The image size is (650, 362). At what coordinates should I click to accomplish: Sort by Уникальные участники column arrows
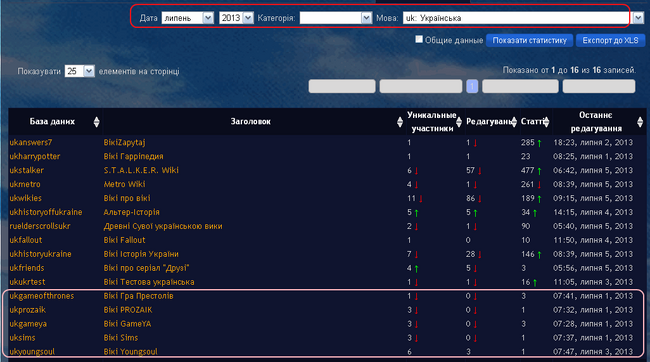point(458,122)
